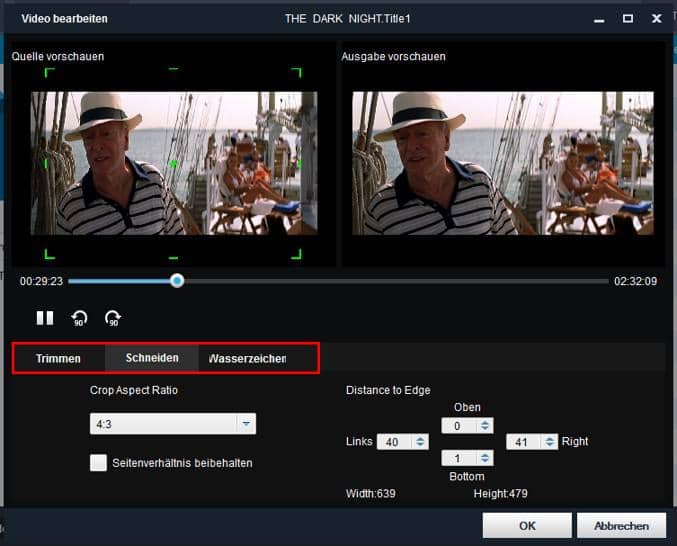Click the title THE DARK NIGHT.Title1
677x546 pixels.
point(347,19)
